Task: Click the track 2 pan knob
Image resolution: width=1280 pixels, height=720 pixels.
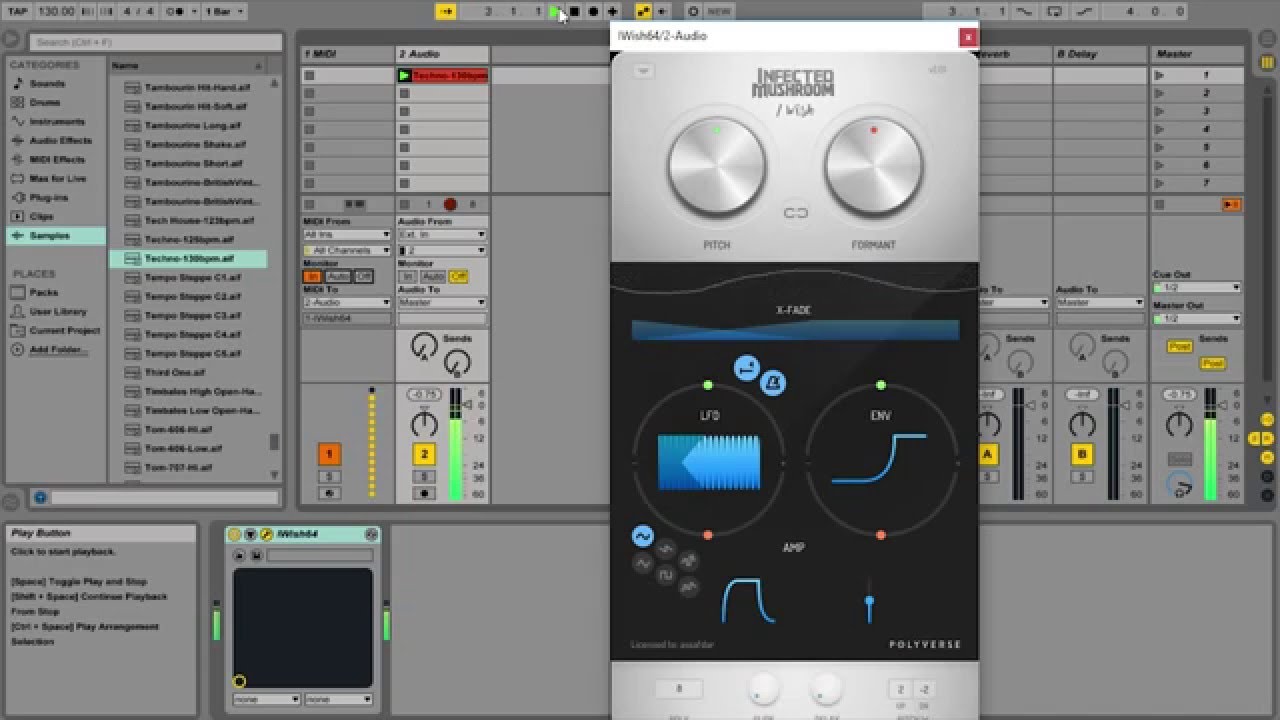Action: coord(424,425)
